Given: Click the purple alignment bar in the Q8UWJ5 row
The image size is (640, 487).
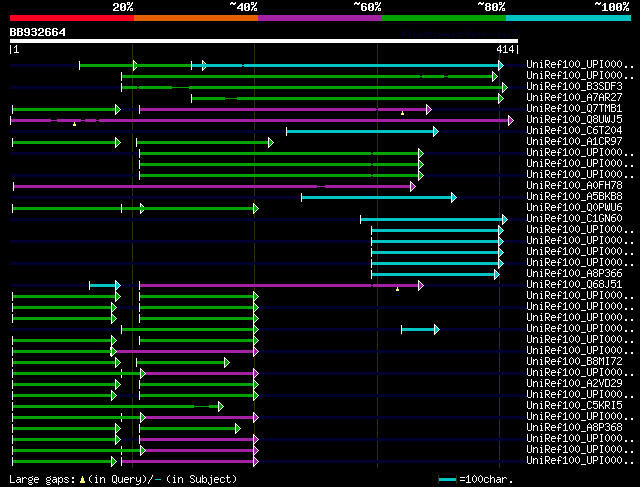Looking at the screenshot, I should (260, 120).
